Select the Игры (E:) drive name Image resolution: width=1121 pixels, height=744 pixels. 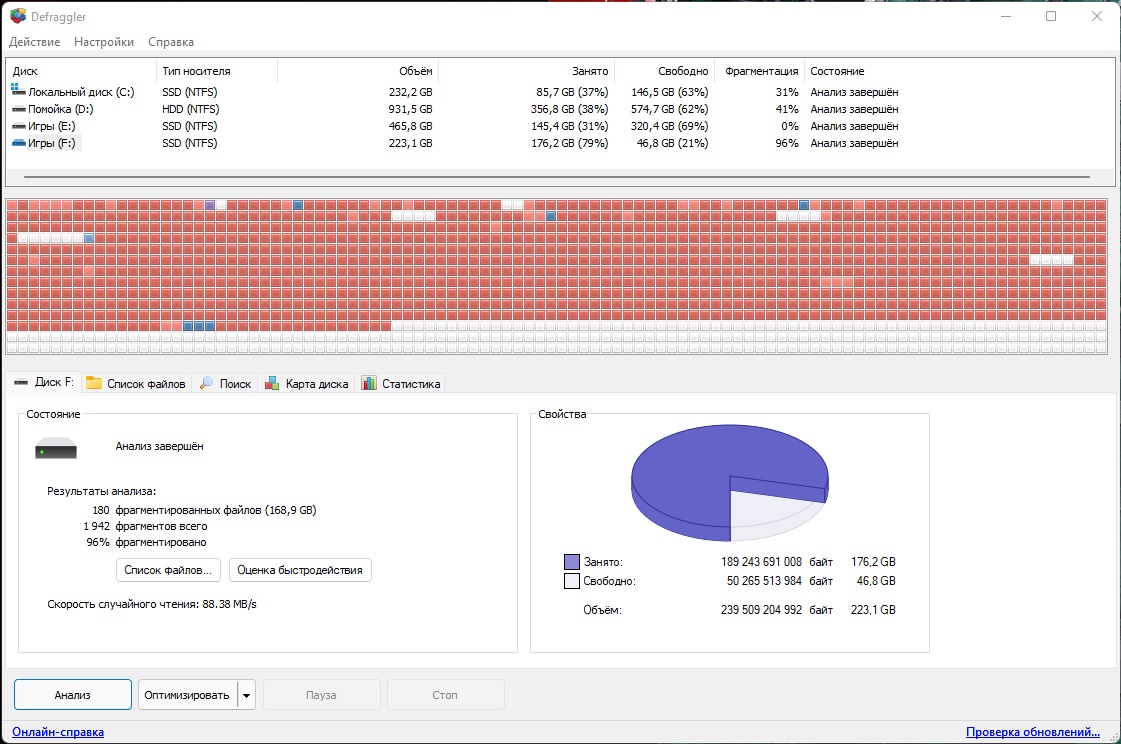[51, 127]
